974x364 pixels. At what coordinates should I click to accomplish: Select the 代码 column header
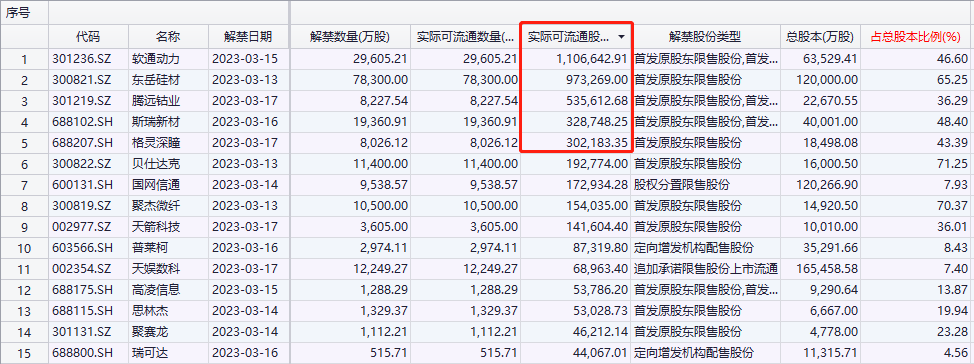click(88, 37)
